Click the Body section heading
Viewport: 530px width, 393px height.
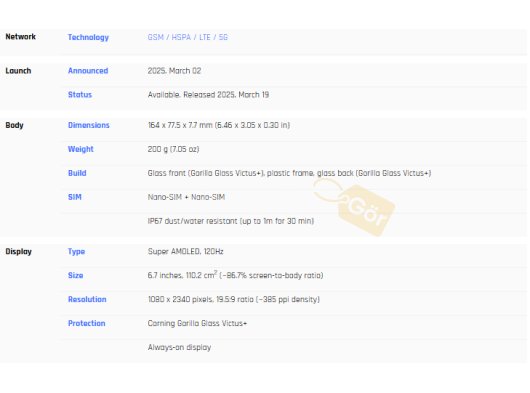click(x=15, y=125)
